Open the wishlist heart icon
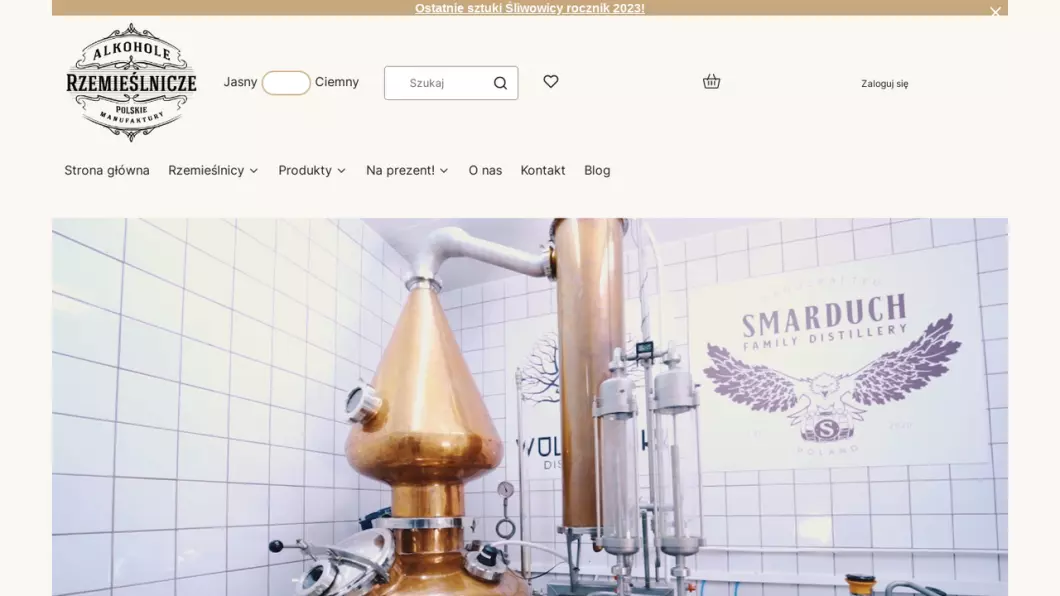This screenshot has width=1060, height=596. 551,81
